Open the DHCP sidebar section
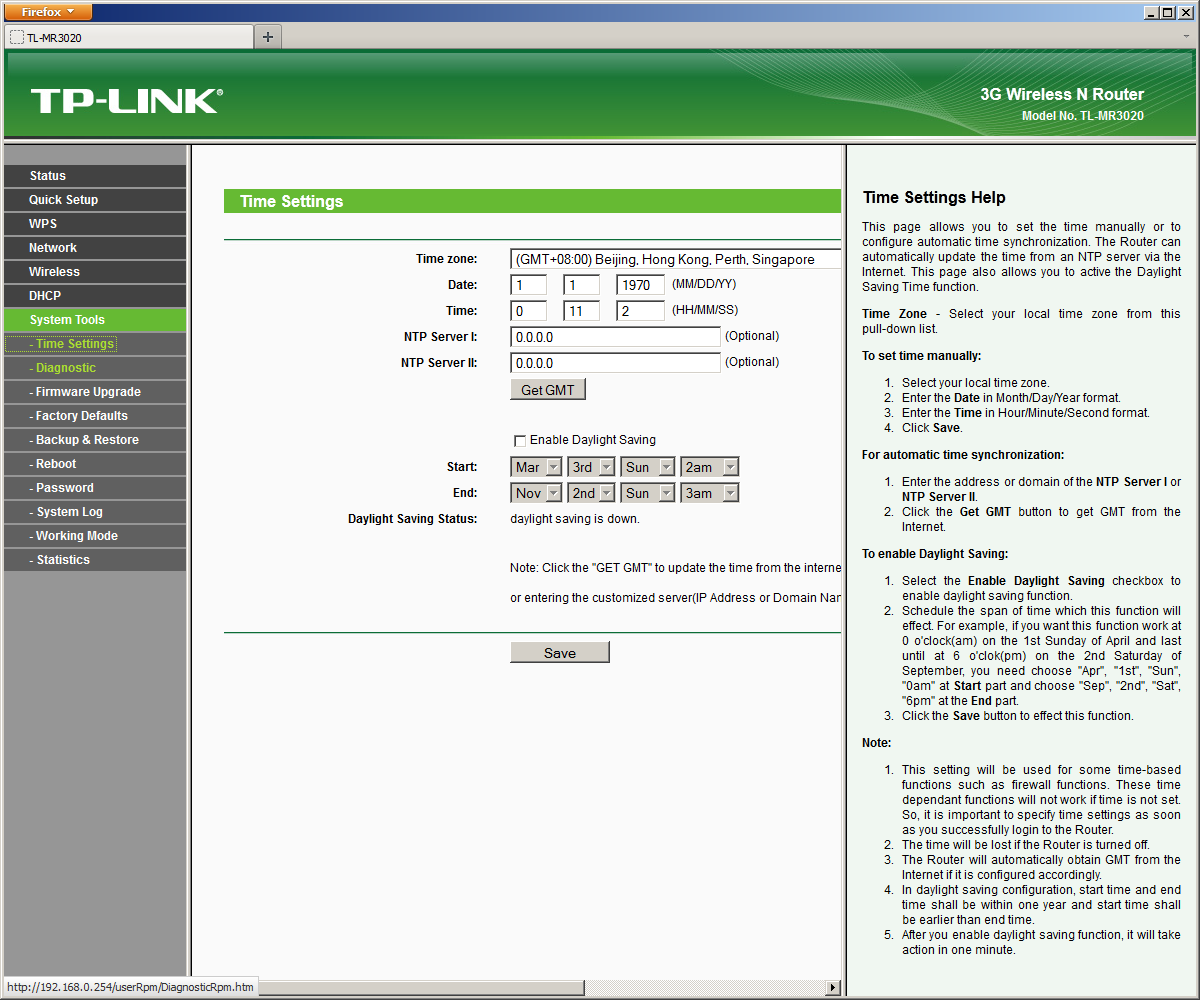 95,296
